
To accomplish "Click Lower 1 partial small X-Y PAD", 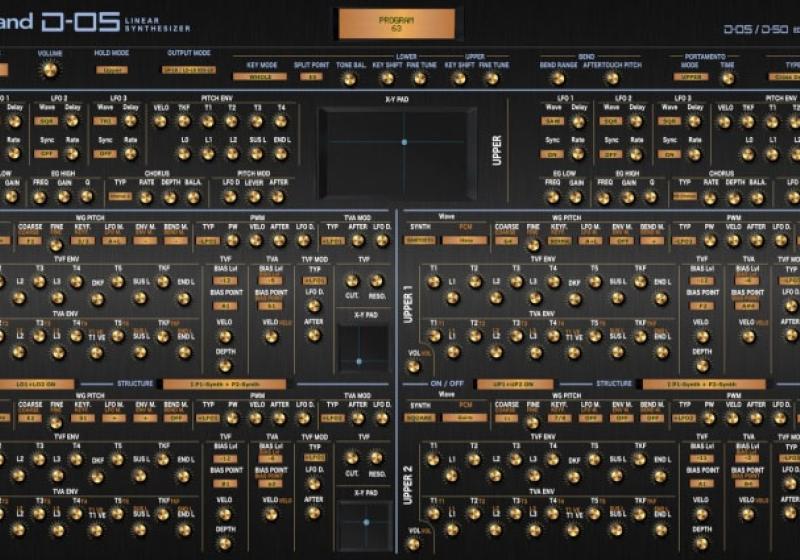I will click(x=363, y=349).
